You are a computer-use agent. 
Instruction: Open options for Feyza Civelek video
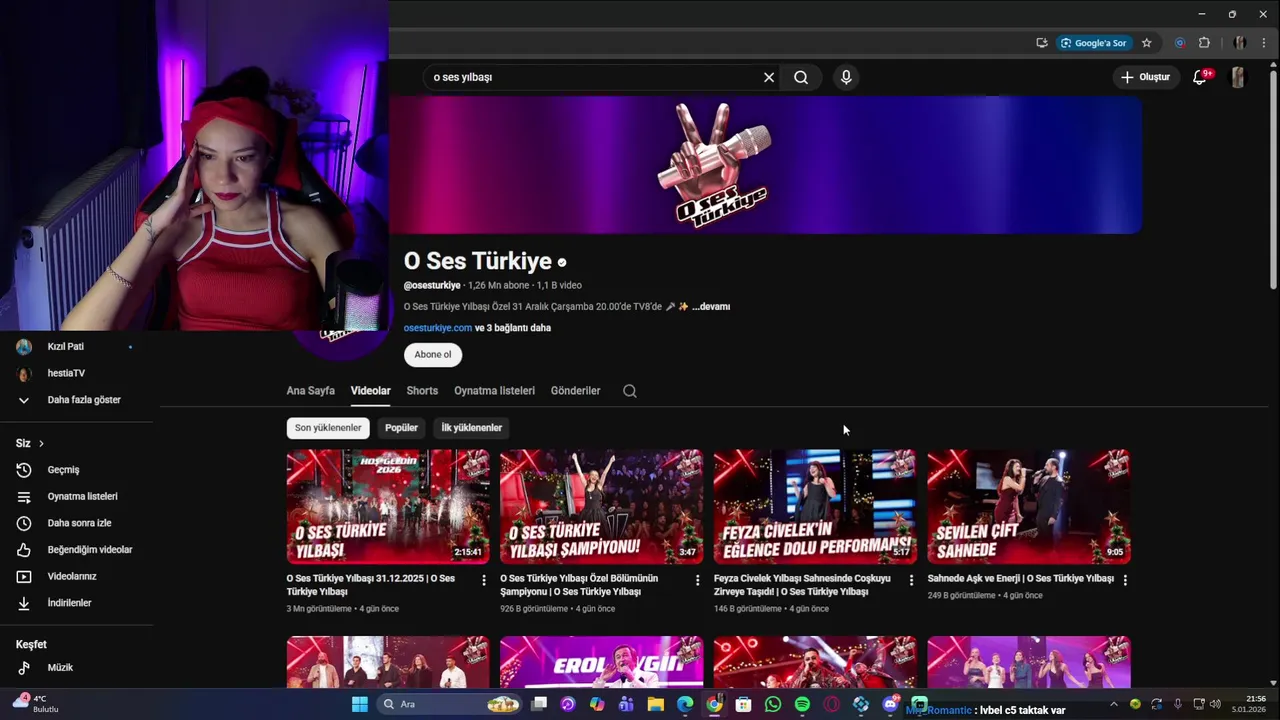pos(911,580)
